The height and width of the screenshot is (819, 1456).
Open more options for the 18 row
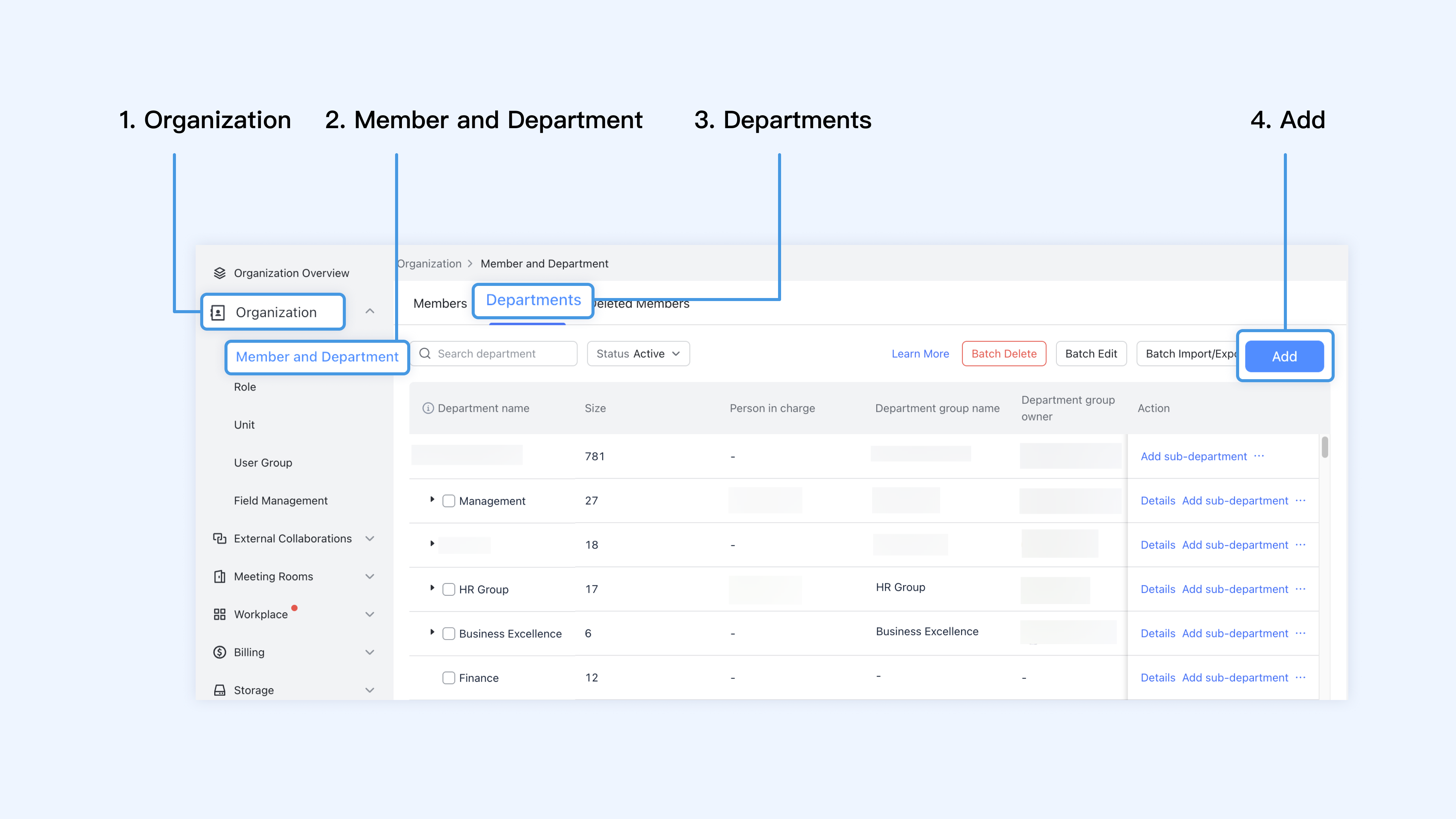click(x=1301, y=544)
